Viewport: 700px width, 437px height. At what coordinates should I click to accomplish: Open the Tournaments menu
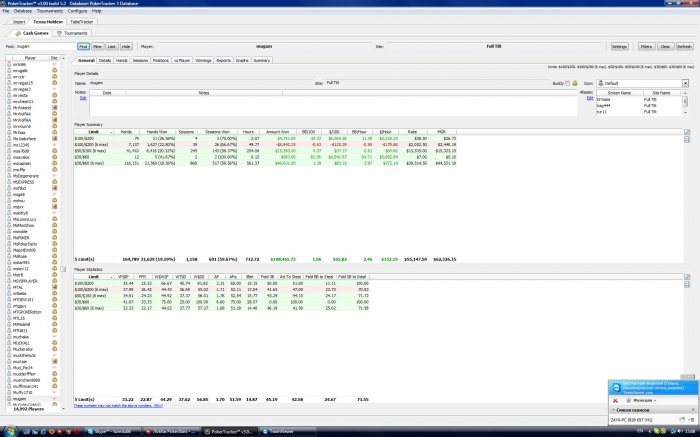coord(50,11)
